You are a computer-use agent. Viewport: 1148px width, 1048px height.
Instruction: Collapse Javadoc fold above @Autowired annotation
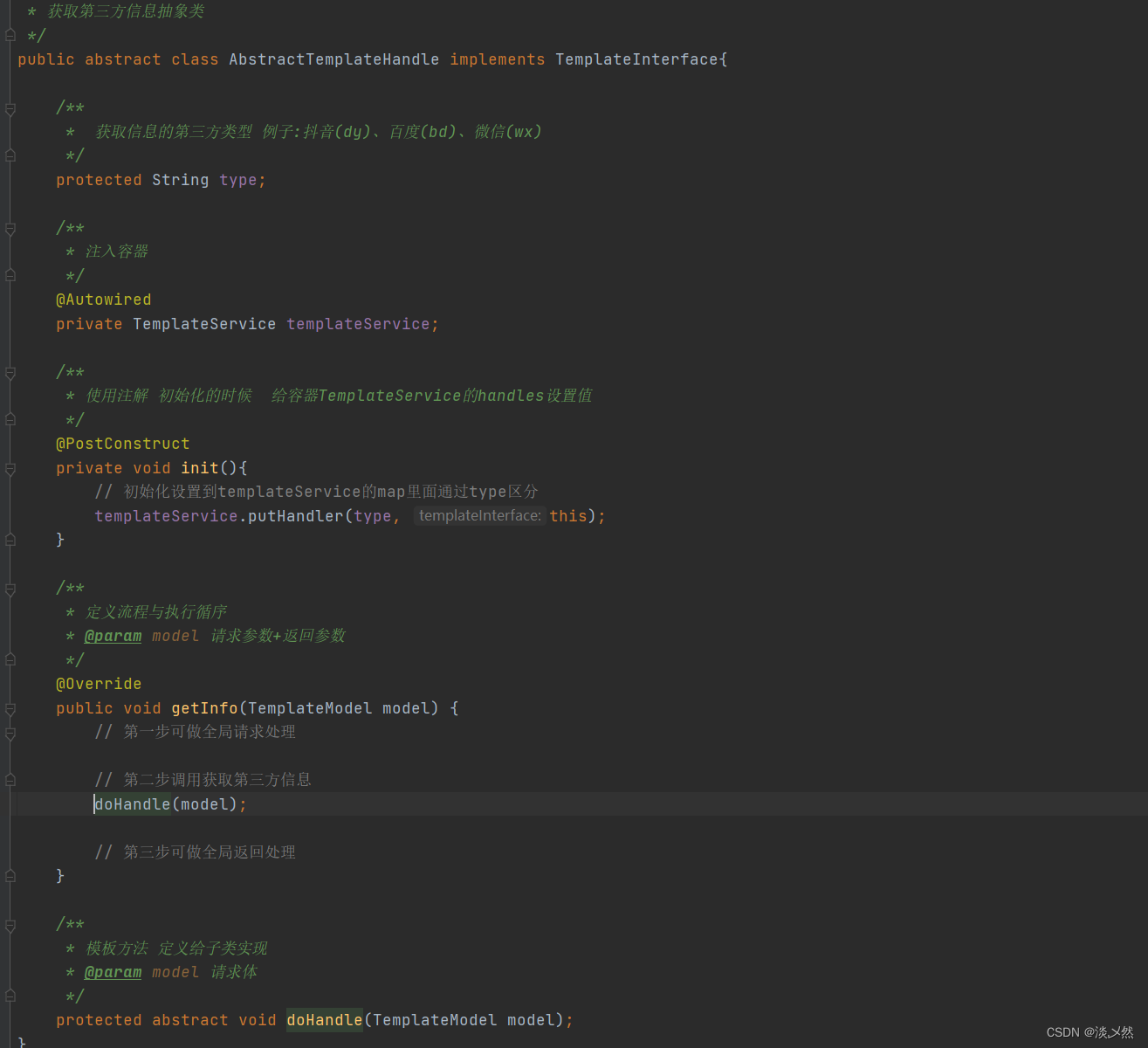[10, 229]
